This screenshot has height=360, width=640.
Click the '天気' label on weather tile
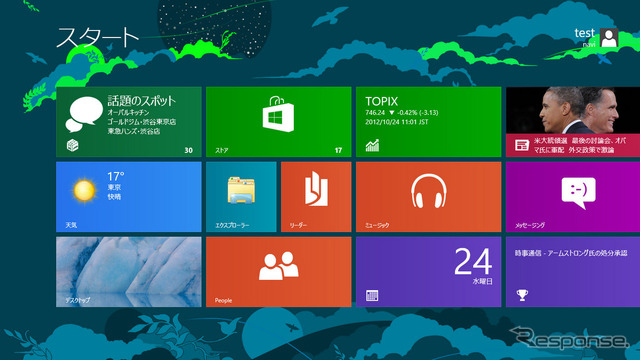(71, 225)
